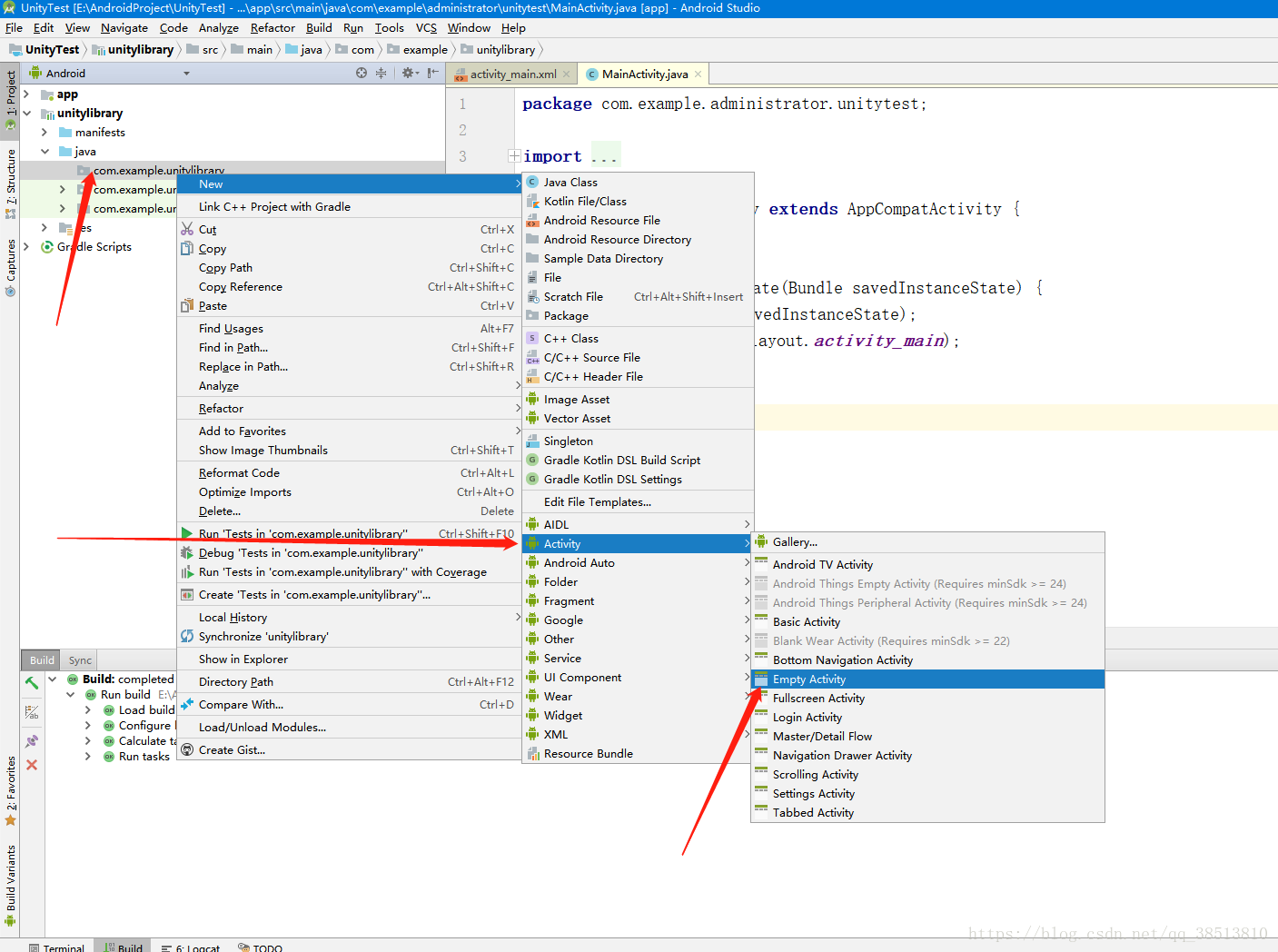1278x952 pixels.
Task: Collapse the unitylibrary module node
Action: click(x=26, y=114)
